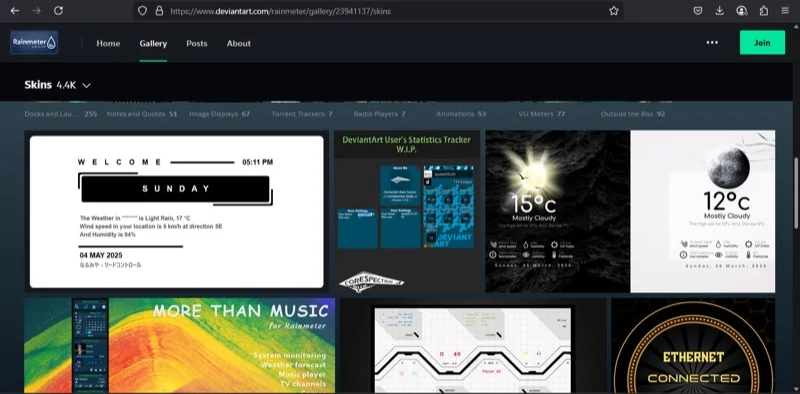This screenshot has height=394, width=800.
Task: Open the zigzag grid skin thumbnail
Action: pos(473,346)
